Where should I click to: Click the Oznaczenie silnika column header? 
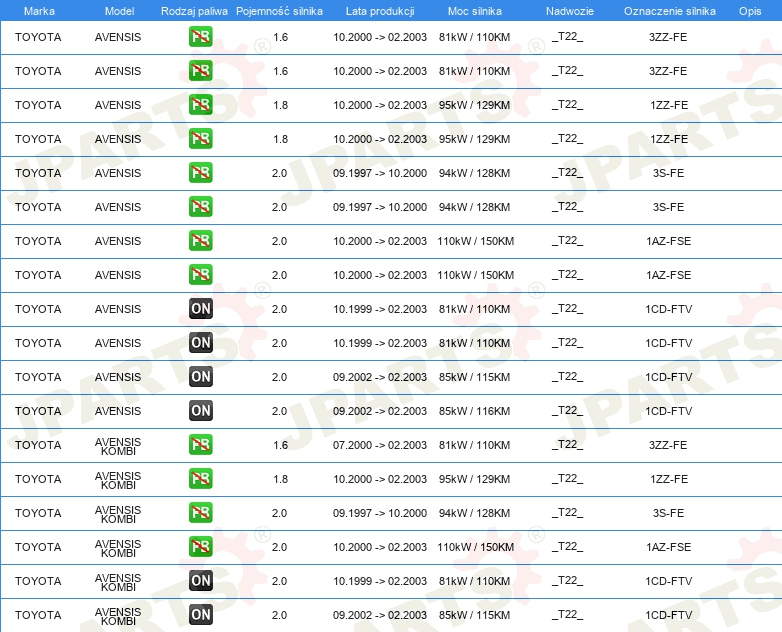click(x=670, y=11)
